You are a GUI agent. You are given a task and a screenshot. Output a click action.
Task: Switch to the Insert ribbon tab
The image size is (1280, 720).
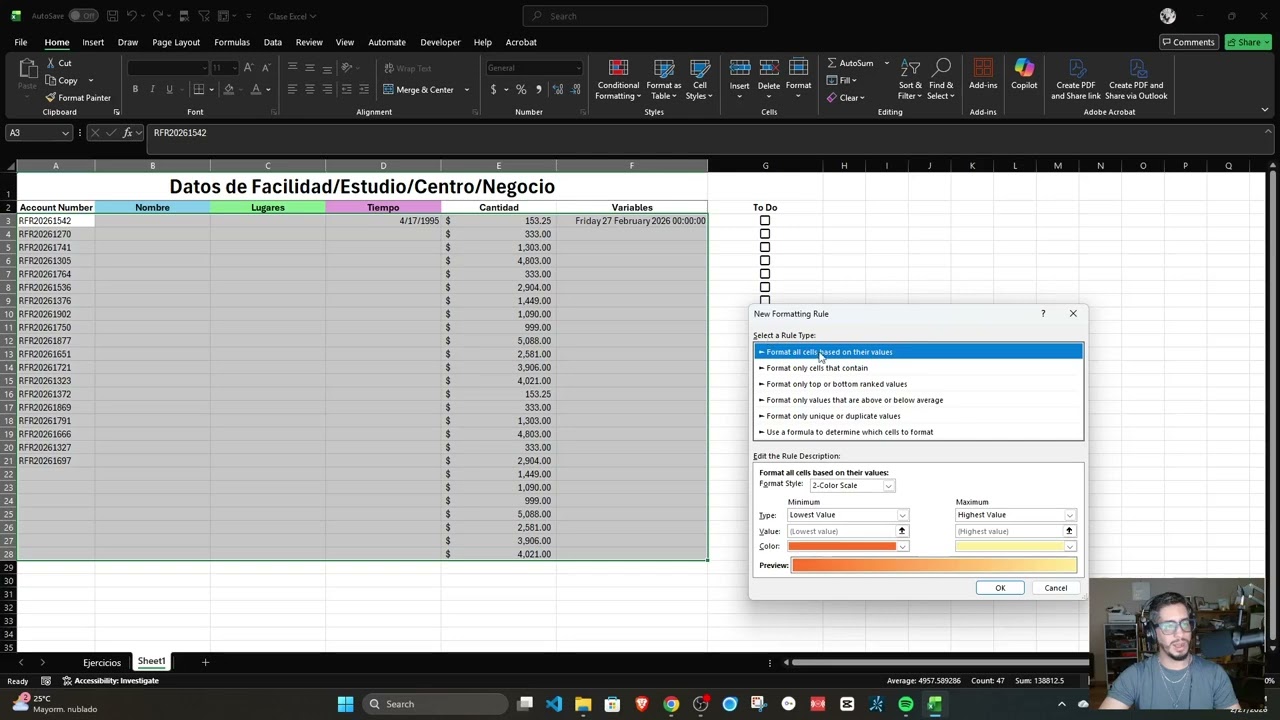click(x=93, y=42)
